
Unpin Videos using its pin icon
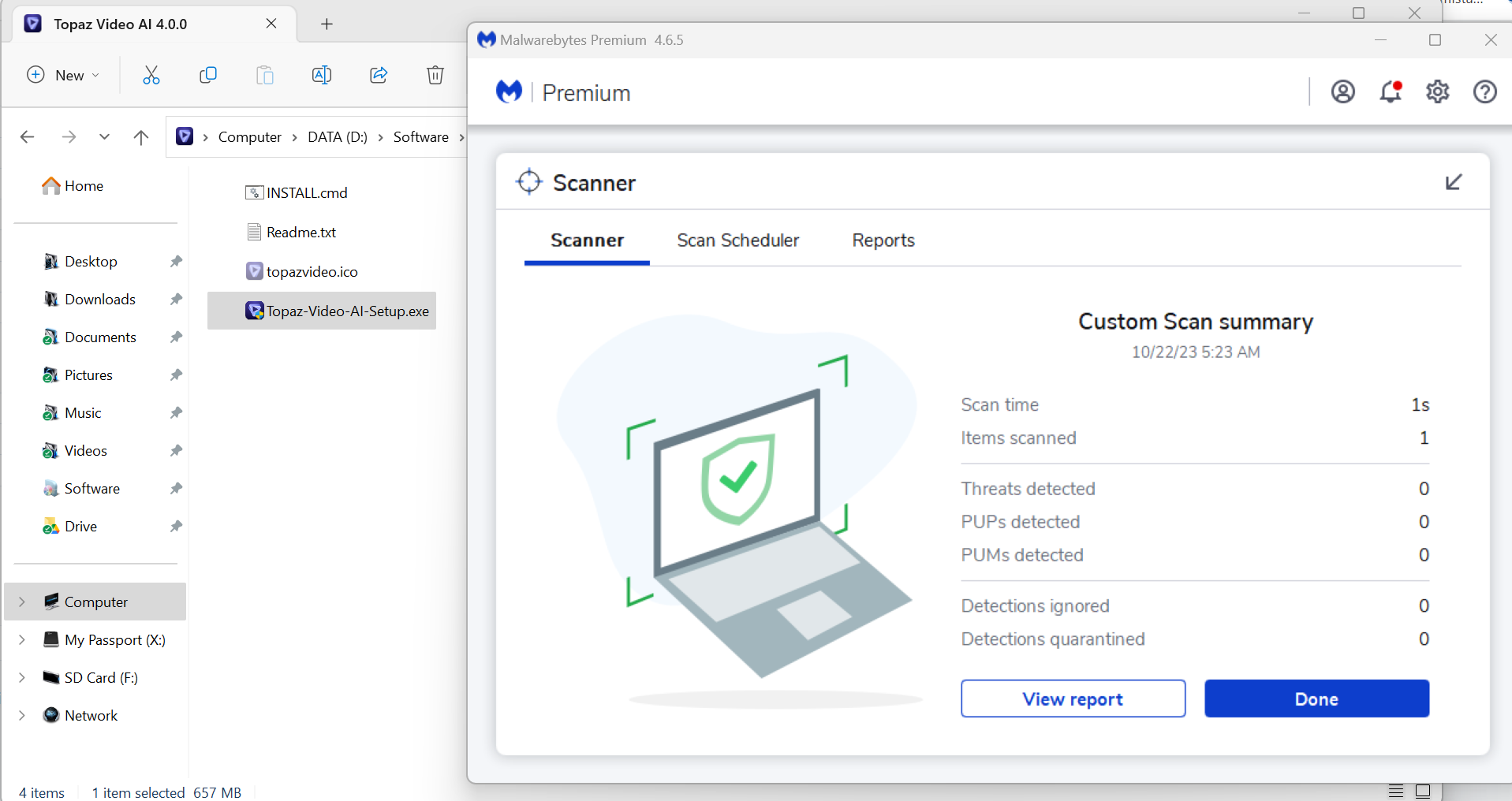pos(176,450)
